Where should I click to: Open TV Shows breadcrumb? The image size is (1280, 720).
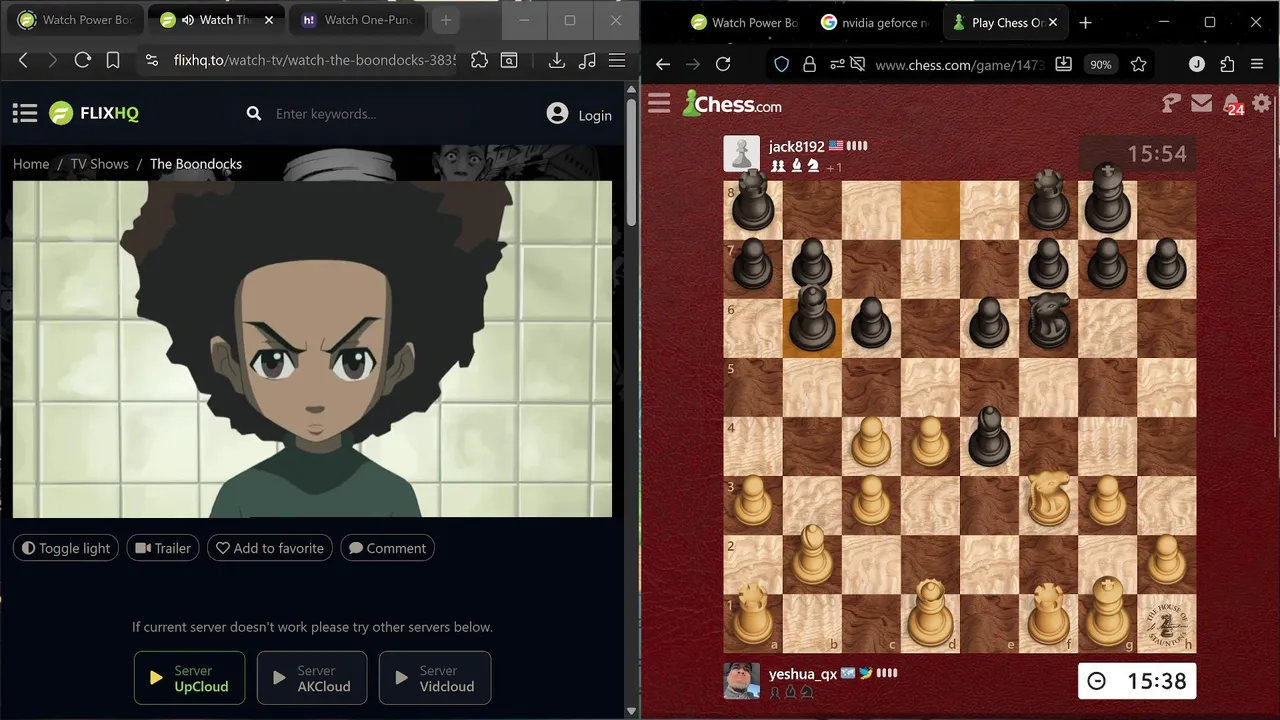(x=99, y=164)
